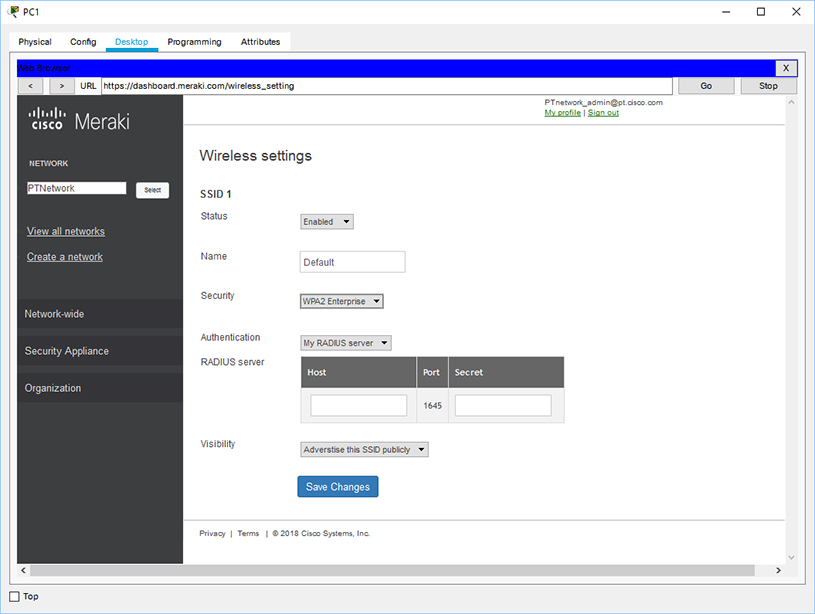Click the horizontal scrollbar left arrow
The width and height of the screenshot is (815, 614).
tap(23, 570)
